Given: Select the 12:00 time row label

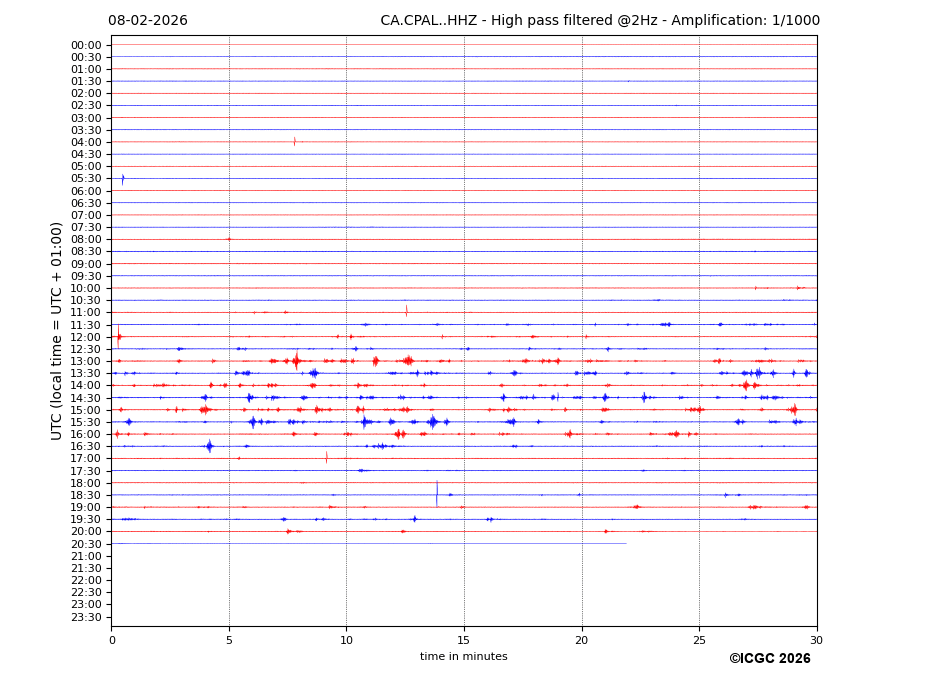Looking at the screenshot, I should 86,337.
